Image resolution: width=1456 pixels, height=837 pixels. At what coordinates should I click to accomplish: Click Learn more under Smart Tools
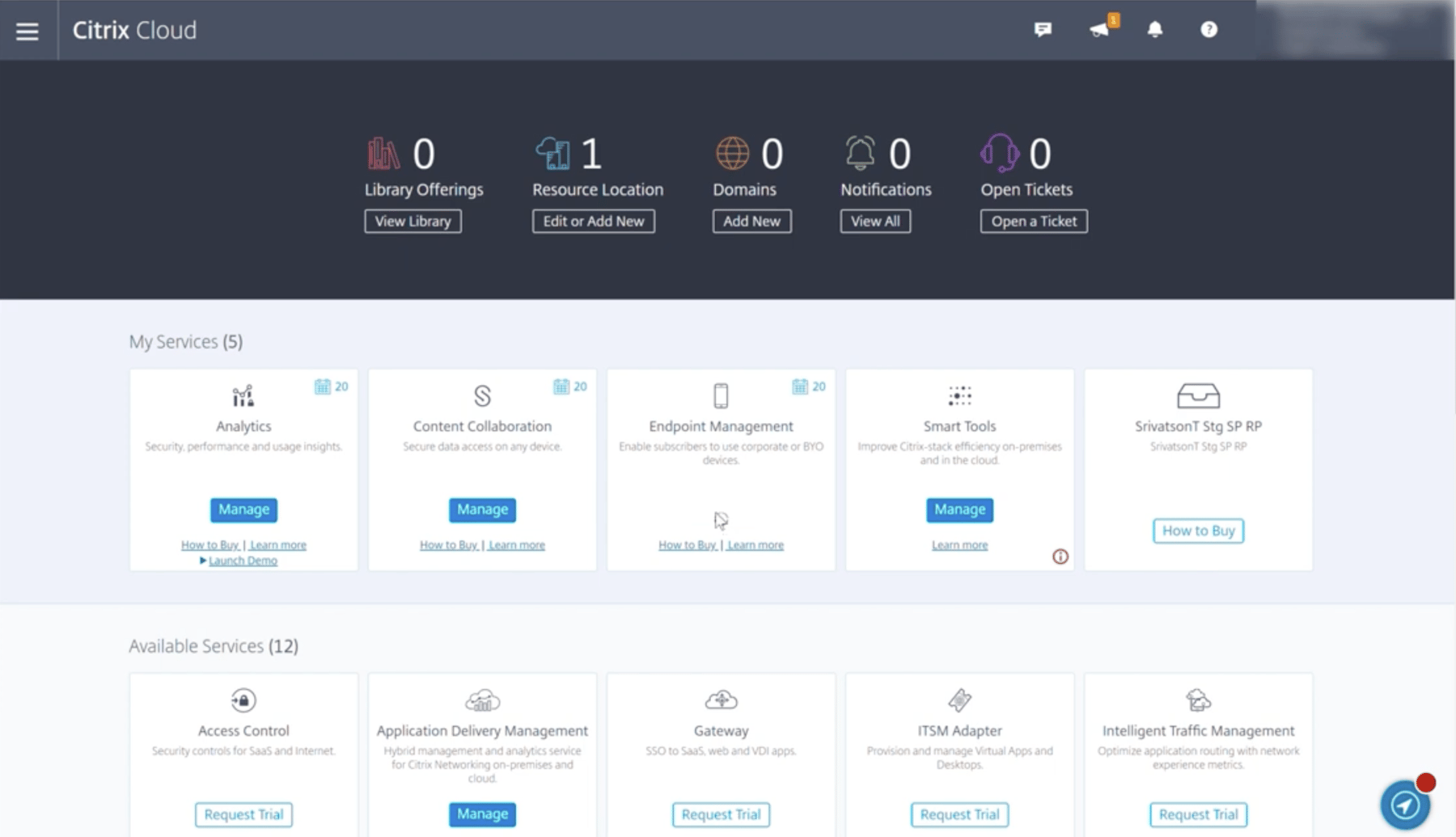click(959, 544)
